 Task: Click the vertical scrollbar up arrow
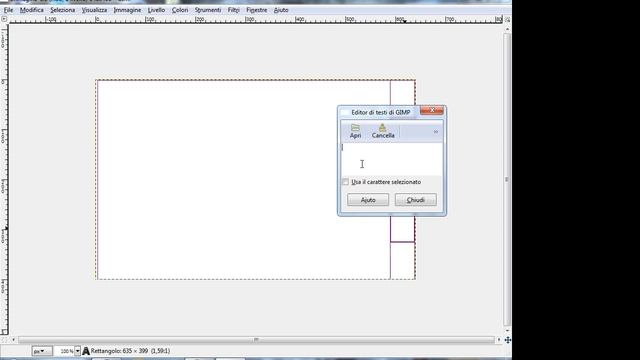click(507, 29)
